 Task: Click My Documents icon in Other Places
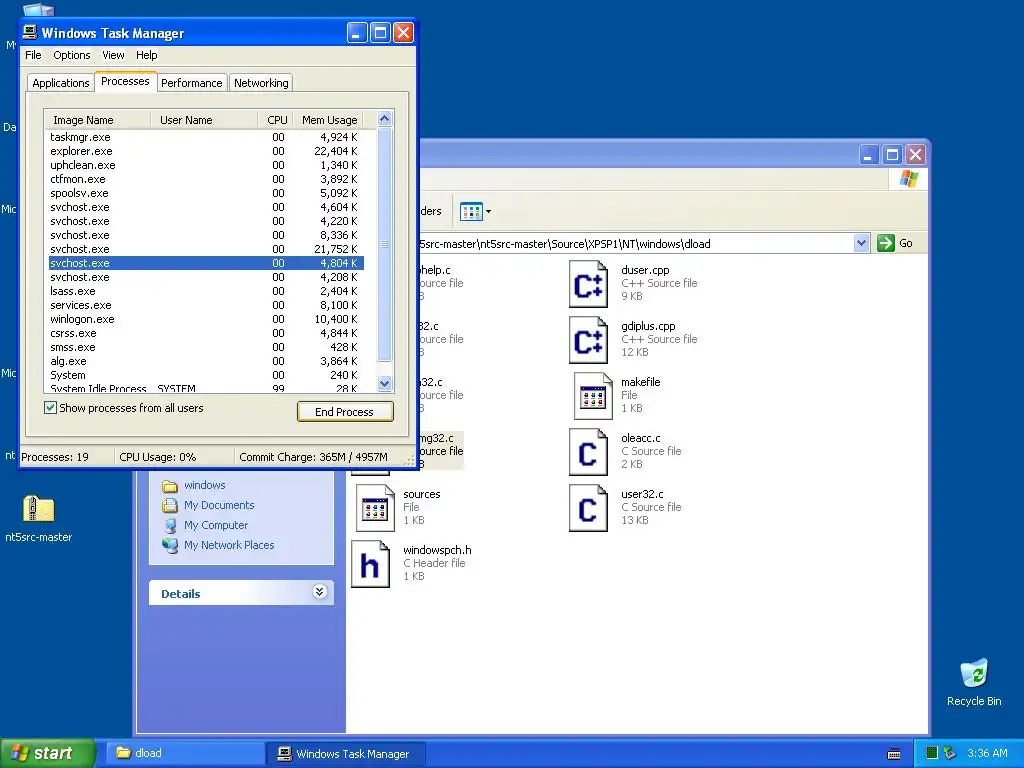click(170, 505)
